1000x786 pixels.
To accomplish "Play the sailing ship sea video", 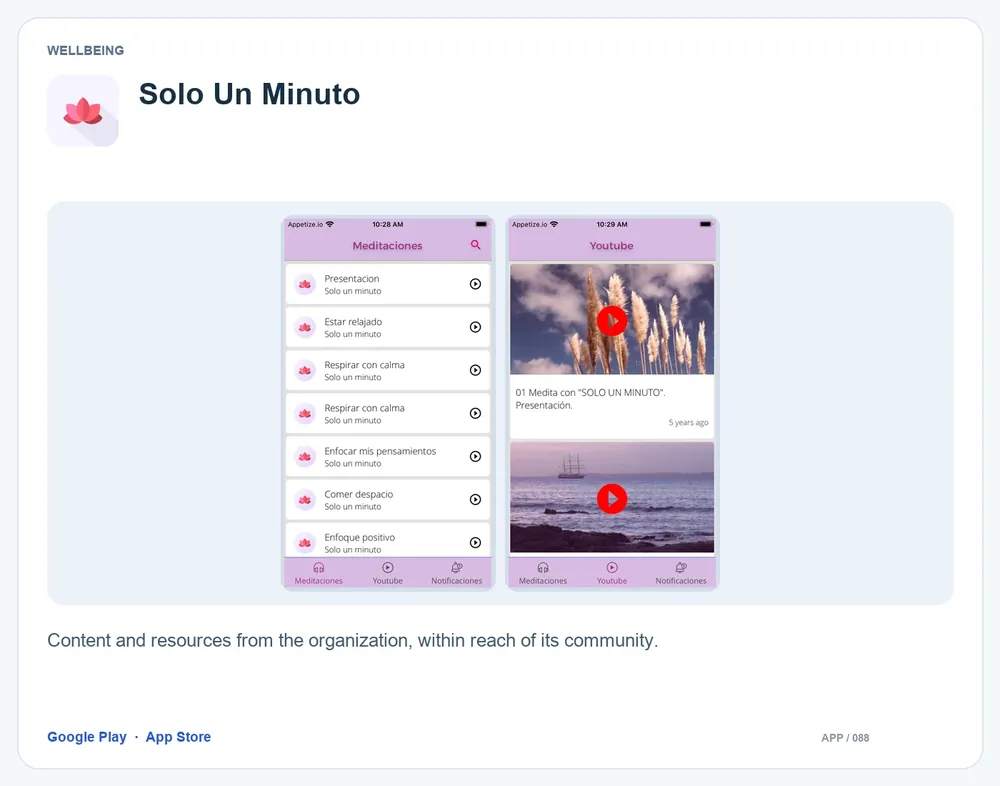I will tap(612, 498).
